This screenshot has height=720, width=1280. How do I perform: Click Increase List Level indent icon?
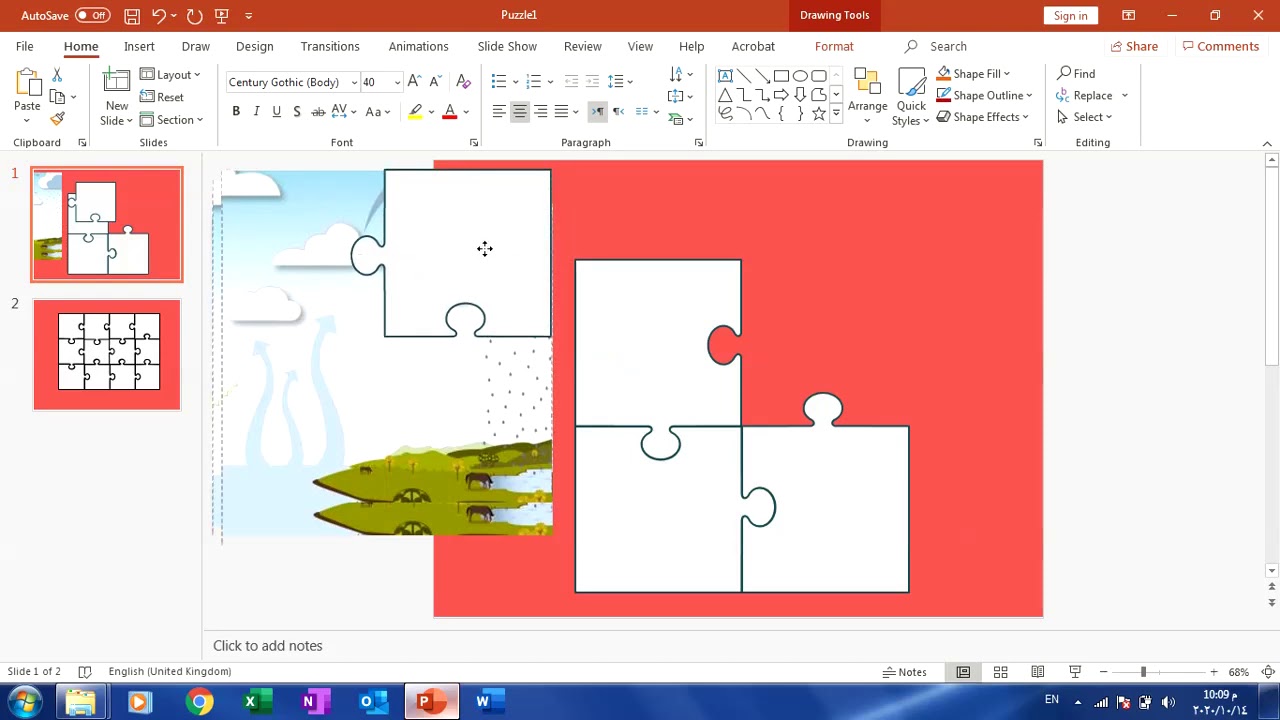pyautogui.click(x=592, y=81)
